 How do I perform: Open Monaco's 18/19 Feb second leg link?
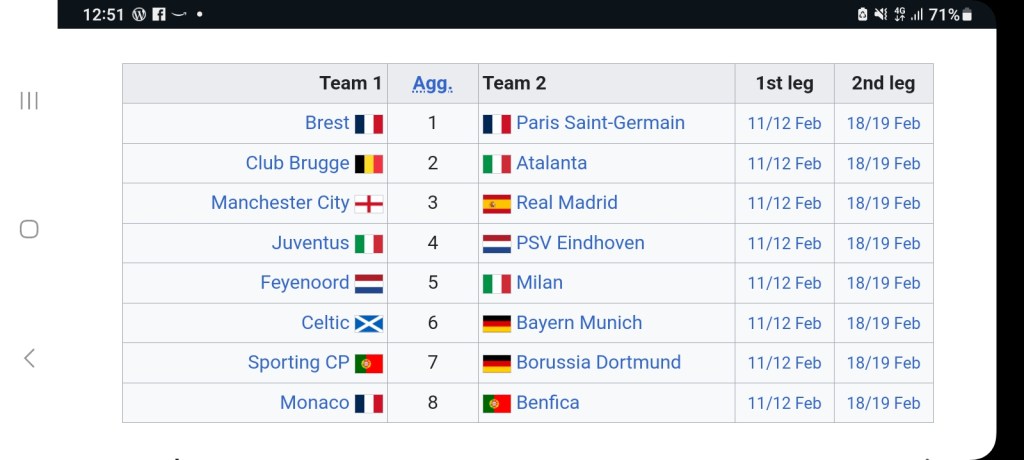click(883, 404)
